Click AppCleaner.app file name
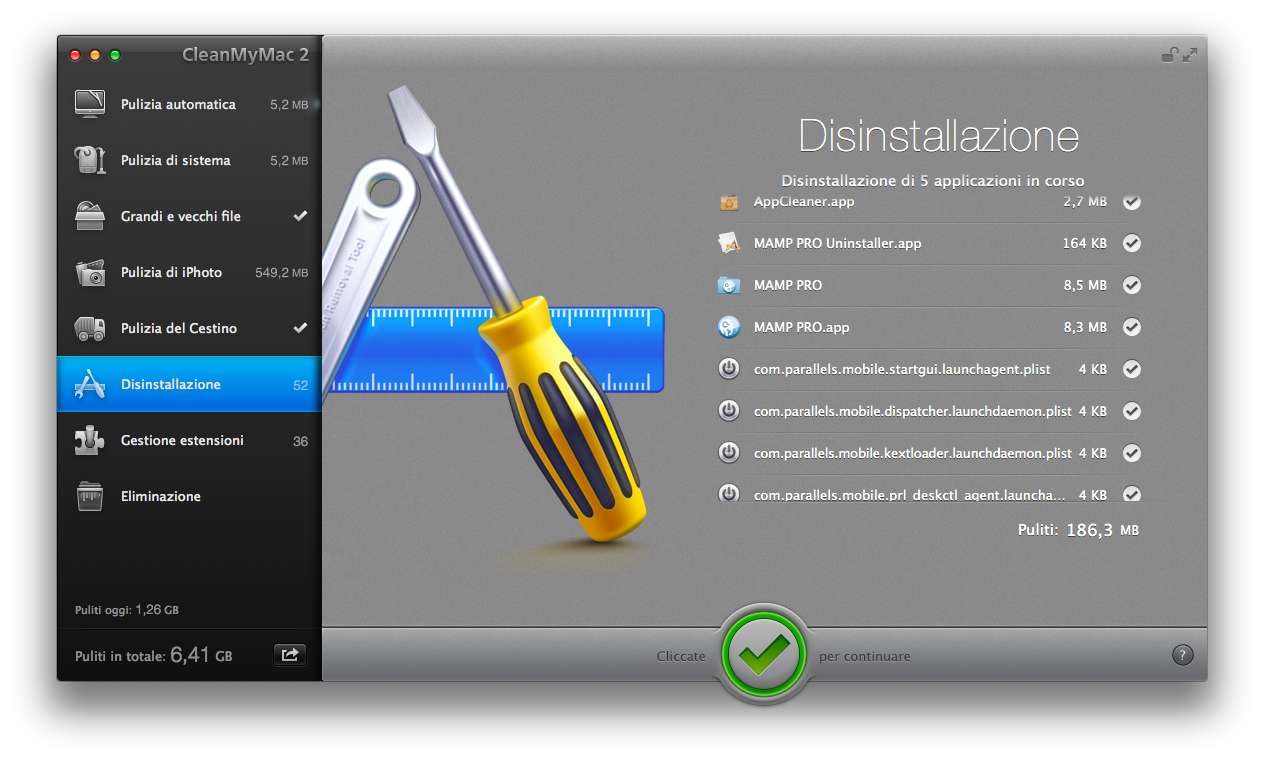1264x760 pixels. click(803, 202)
